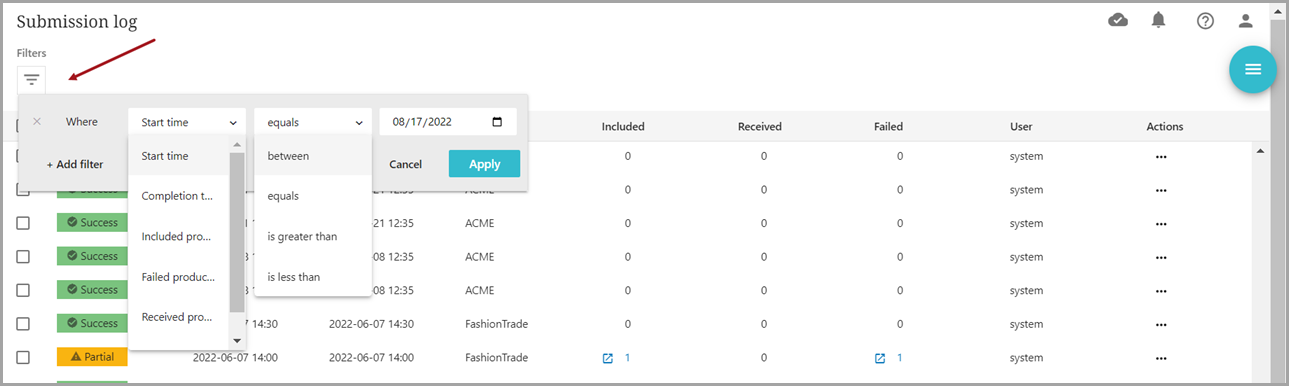The image size is (1289, 386).
Task: Open the Filters funnel icon
Action: click(x=32, y=79)
